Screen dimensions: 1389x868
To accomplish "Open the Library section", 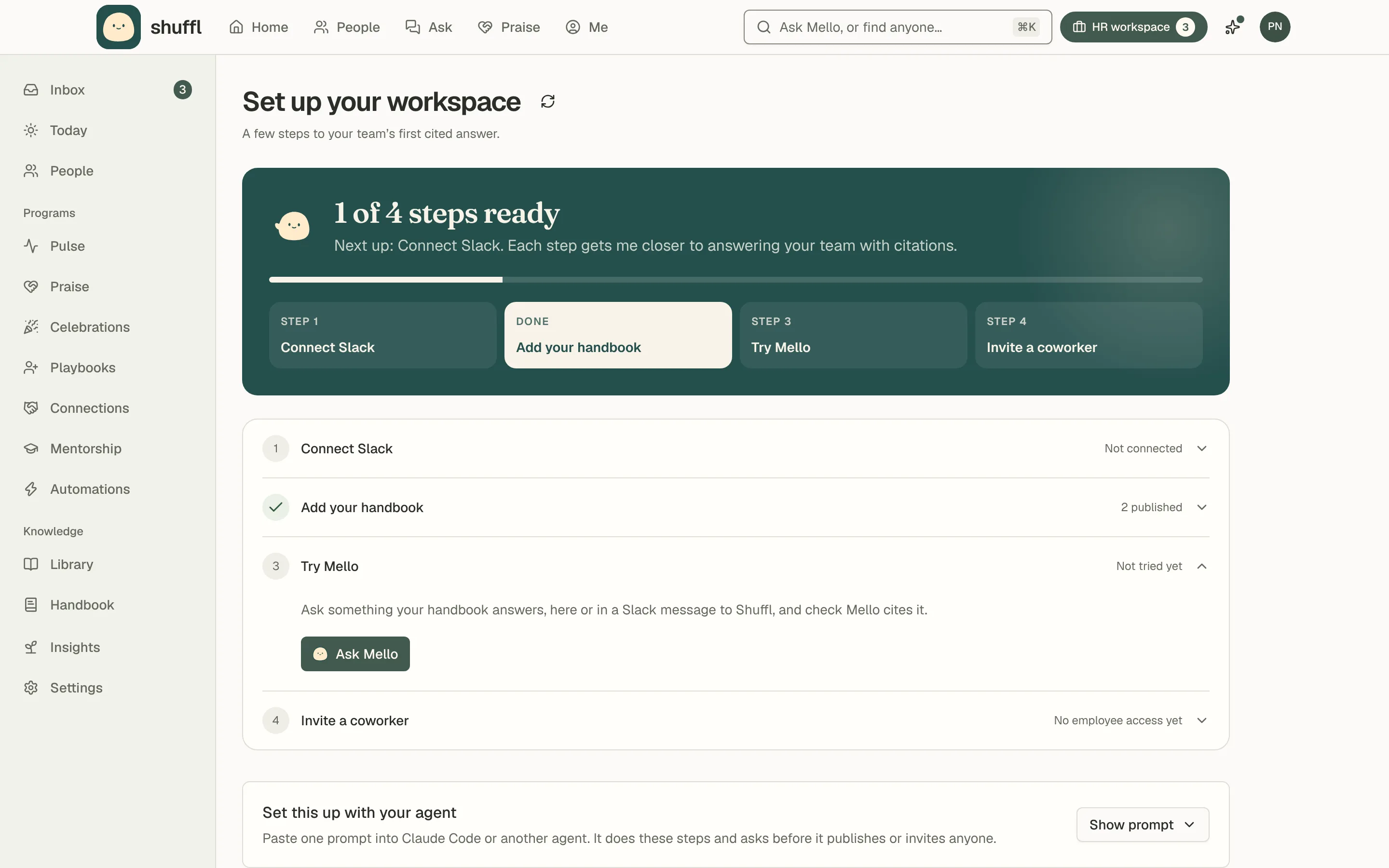I will 108,564.
